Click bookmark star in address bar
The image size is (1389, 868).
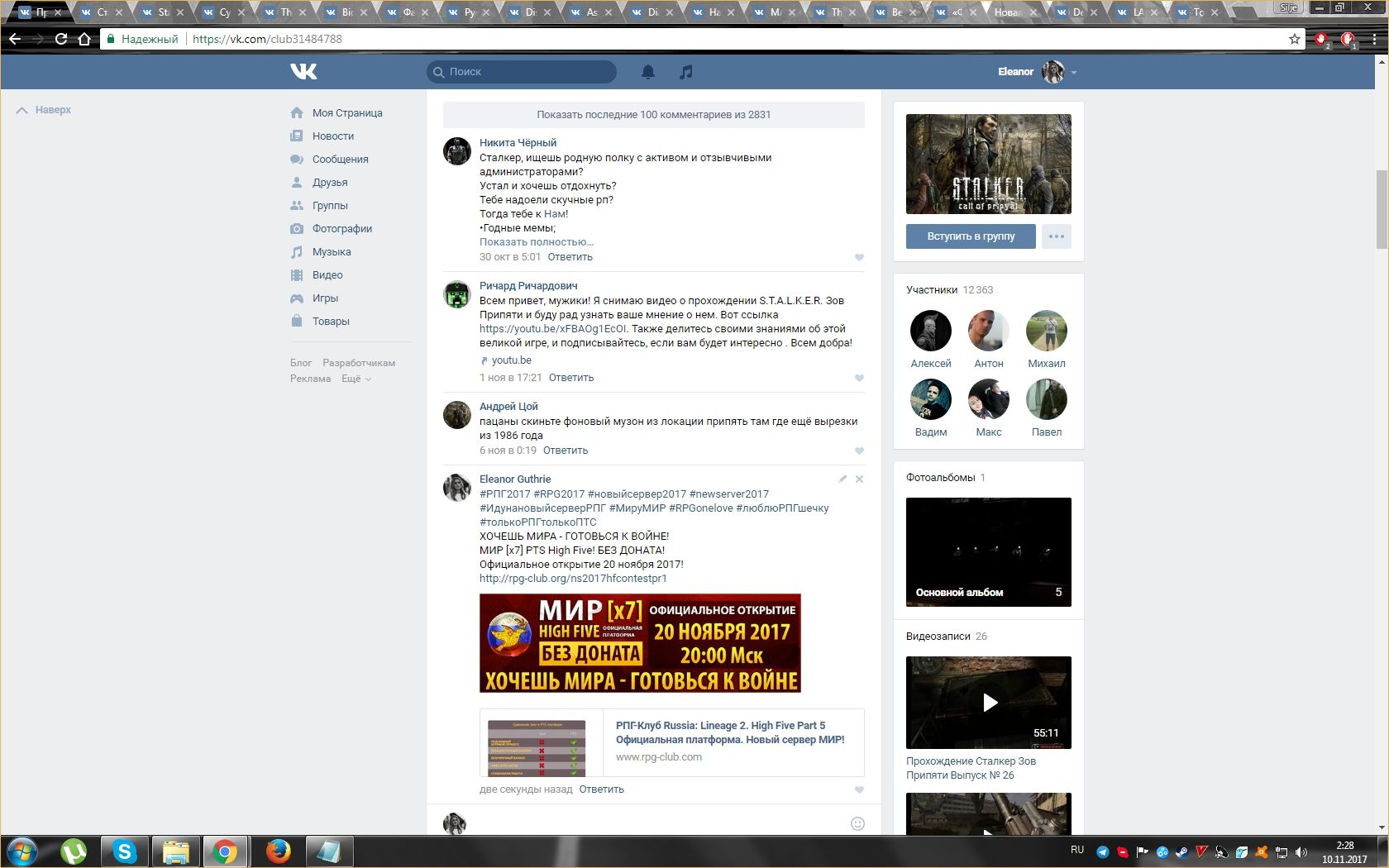click(1294, 39)
